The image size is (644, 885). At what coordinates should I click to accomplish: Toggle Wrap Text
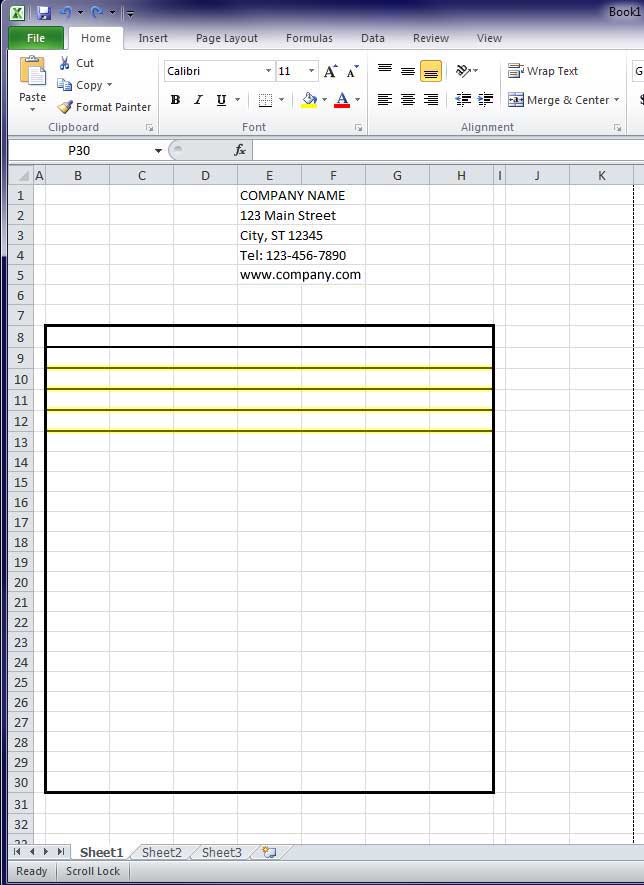click(543, 71)
